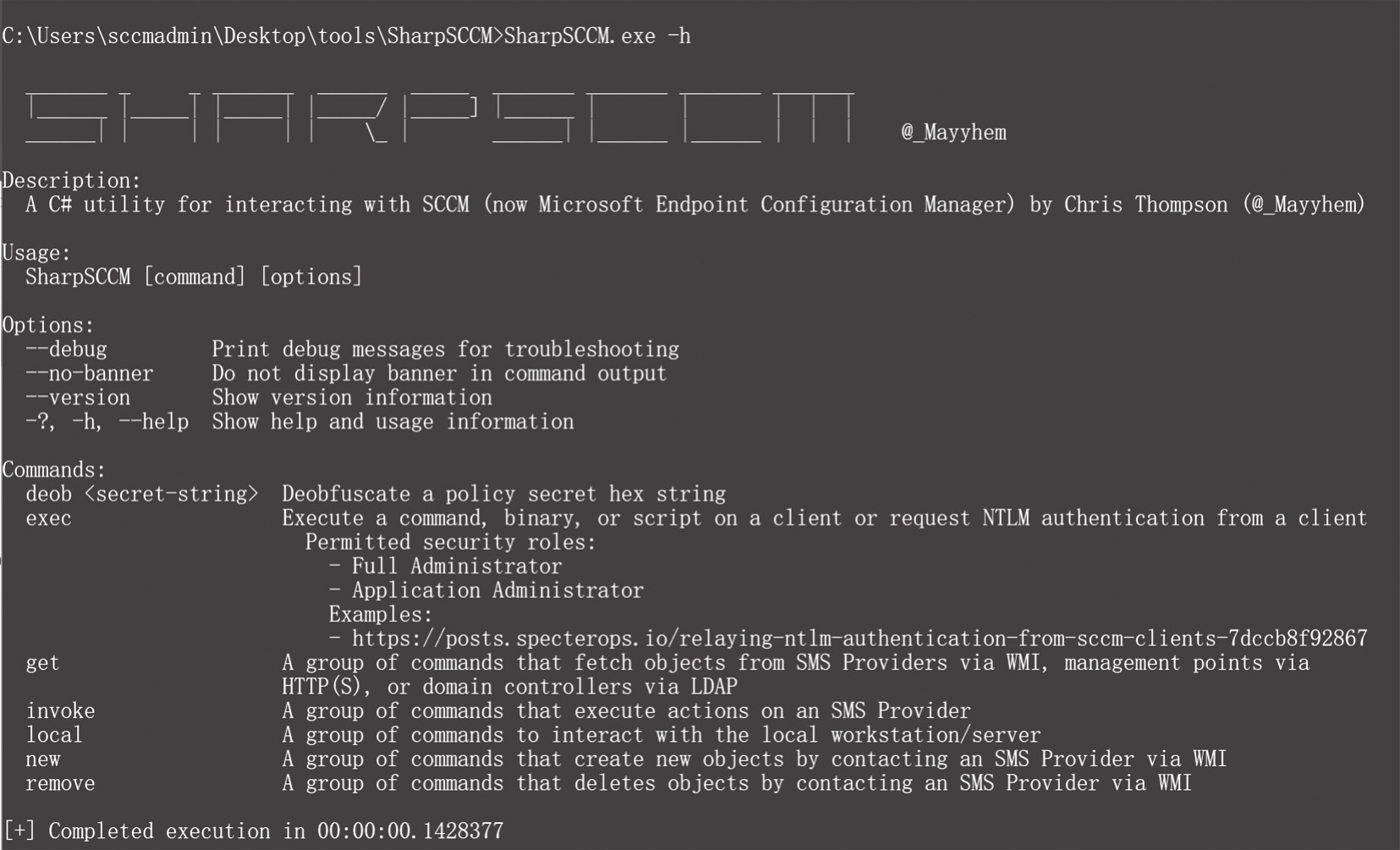Screen dimensions: 1400x850
Task: Click the Completed execution status line
Action: (x=253, y=831)
